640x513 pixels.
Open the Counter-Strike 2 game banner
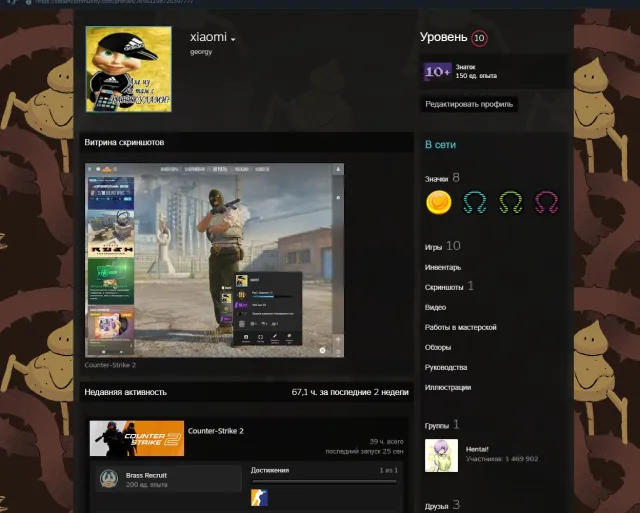137,438
